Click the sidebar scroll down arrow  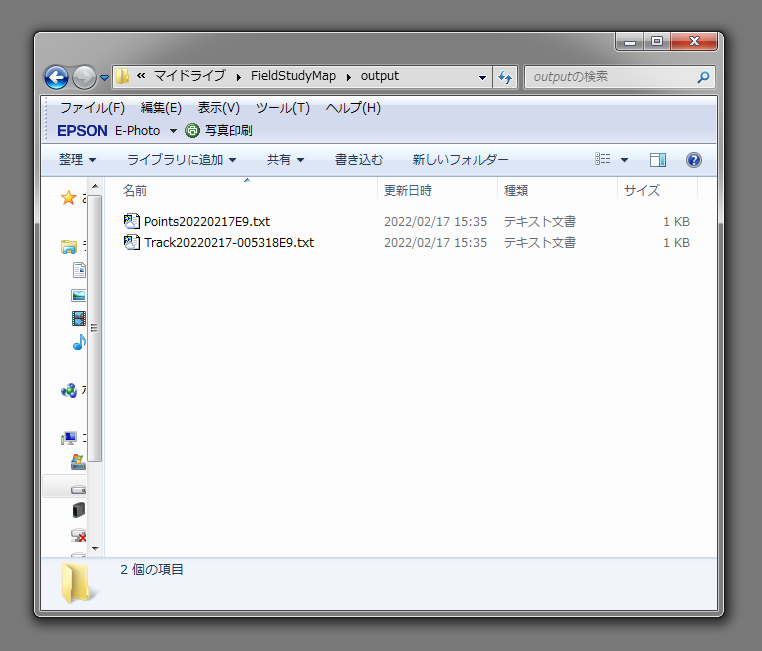(95, 549)
